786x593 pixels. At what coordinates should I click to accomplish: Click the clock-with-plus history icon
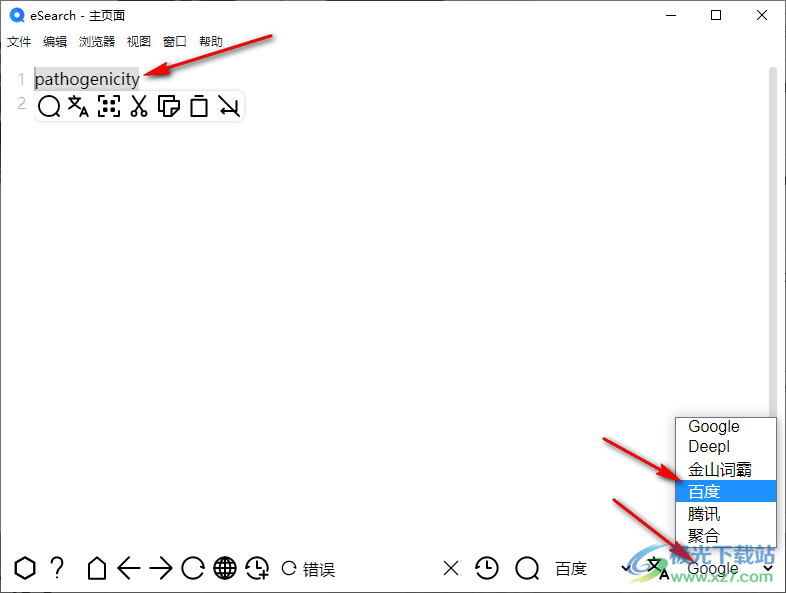tap(257, 568)
